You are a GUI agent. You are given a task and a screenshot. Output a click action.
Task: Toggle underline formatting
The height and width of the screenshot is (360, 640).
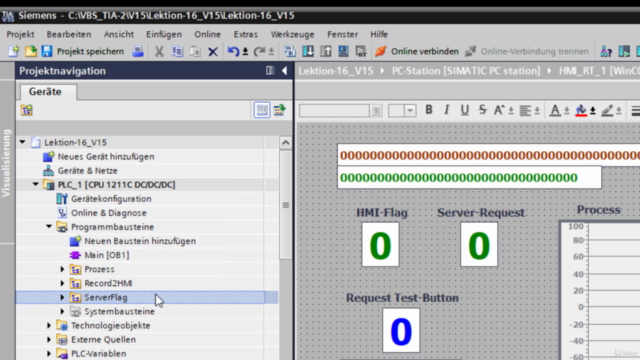click(464, 110)
